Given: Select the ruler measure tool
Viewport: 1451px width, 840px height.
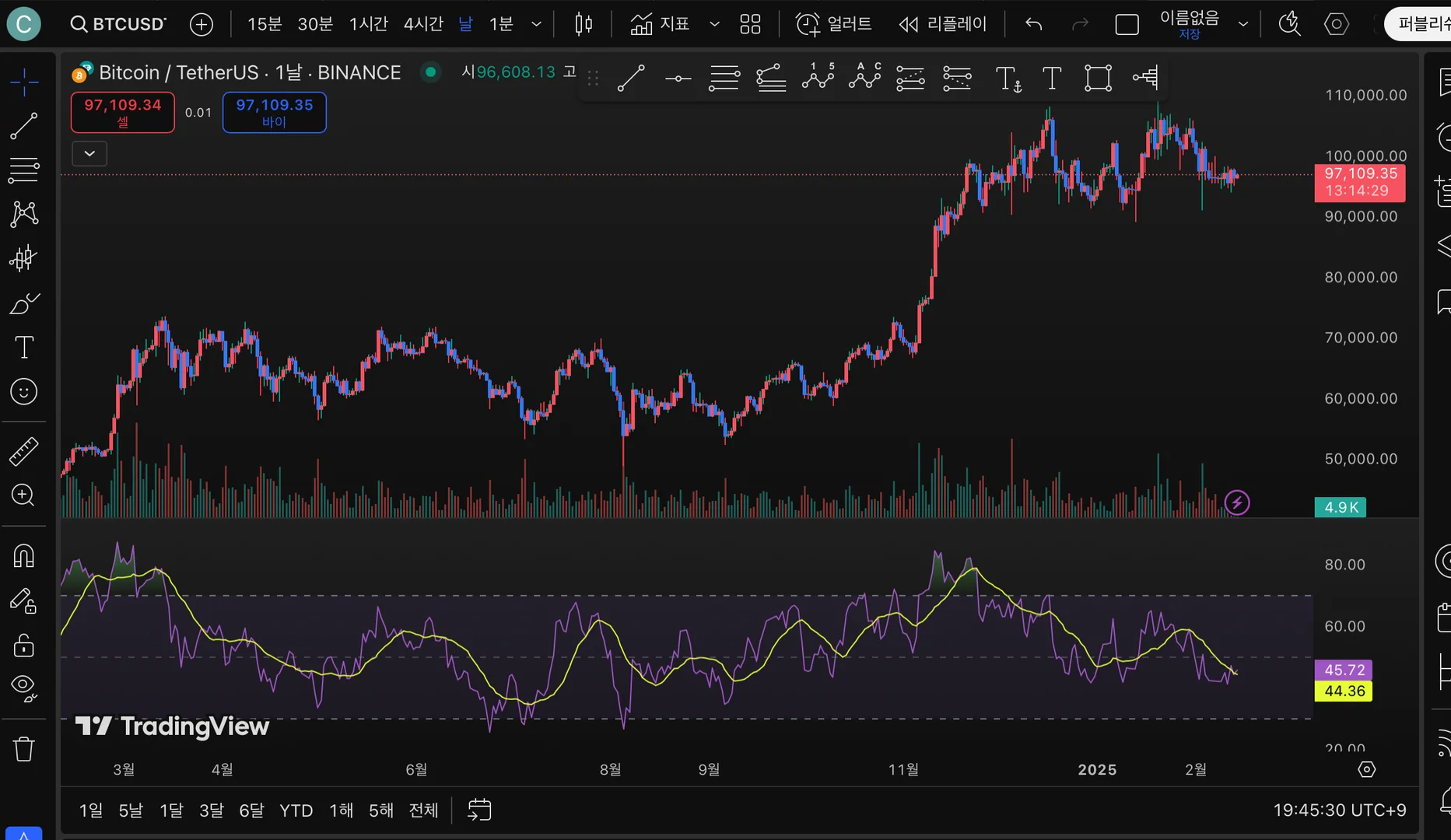Looking at the screenshot, I should [x=23, y=451].
